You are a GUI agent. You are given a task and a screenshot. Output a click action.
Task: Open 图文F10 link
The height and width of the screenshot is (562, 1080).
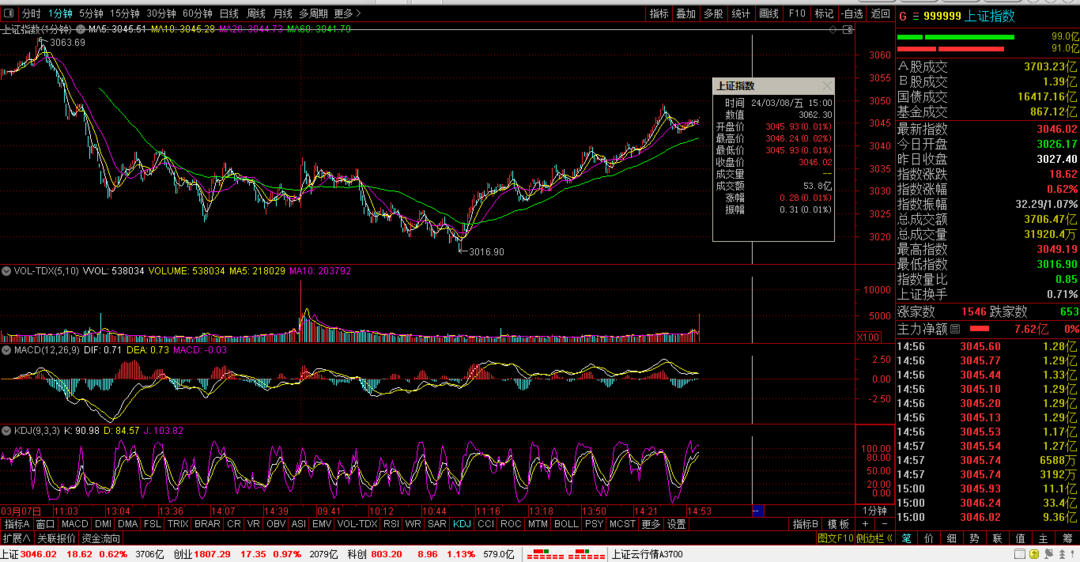(835, 538)
